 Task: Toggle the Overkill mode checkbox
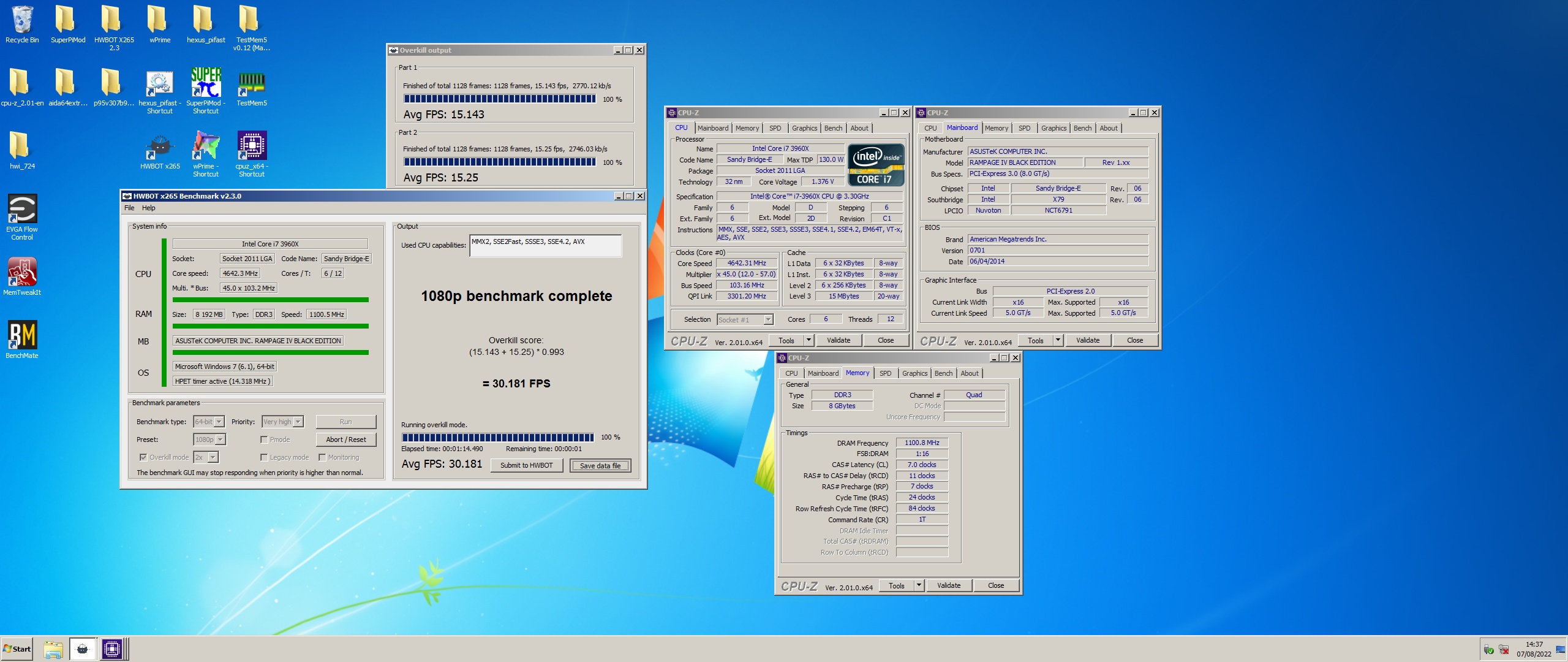pyautogui.click(x=143, y=457)
